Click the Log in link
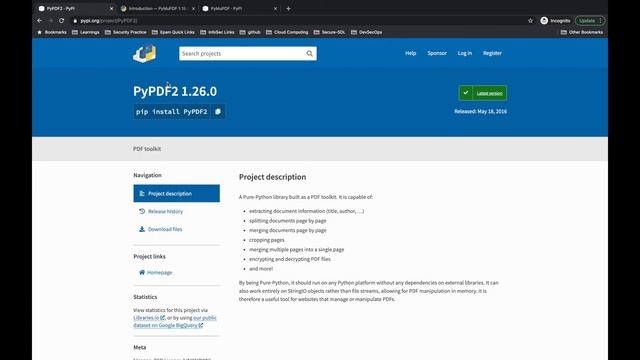The width and height of the screenshot is (640, 360). [x=464, y=53]
